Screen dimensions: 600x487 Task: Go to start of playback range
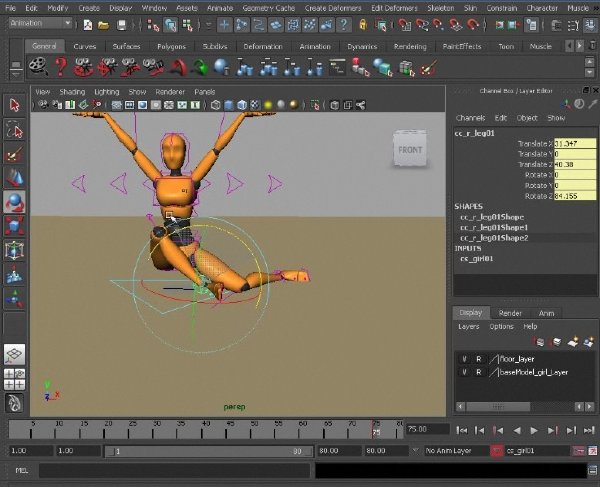(462, 430)
